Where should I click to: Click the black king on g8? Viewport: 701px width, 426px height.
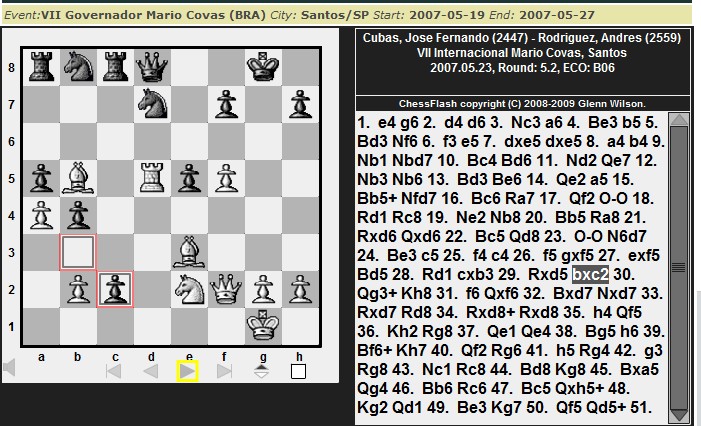[264, 67]
